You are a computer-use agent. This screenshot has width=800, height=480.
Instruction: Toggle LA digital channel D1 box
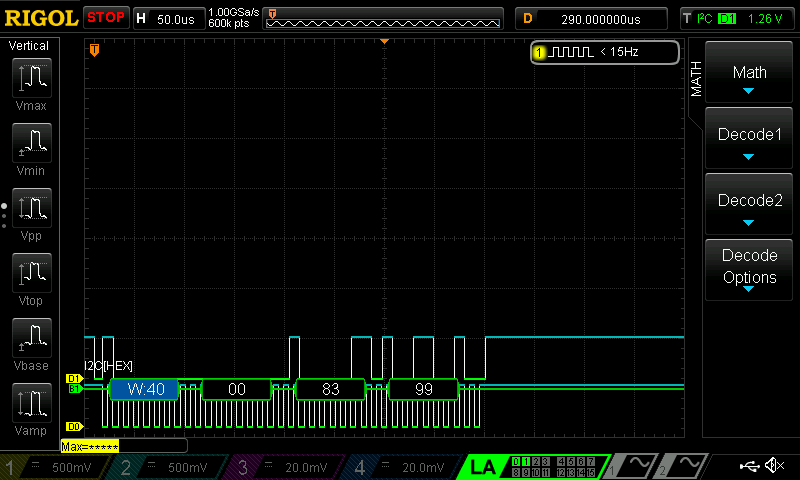pos(526,462)
